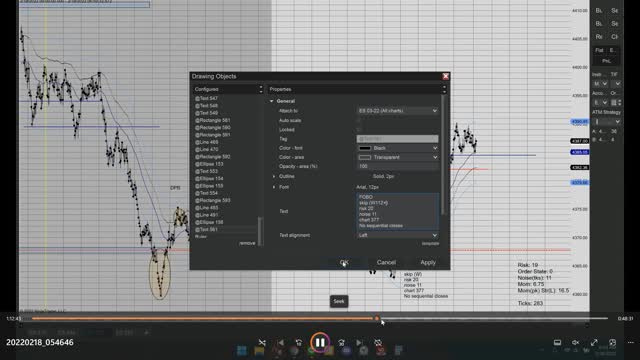Open File Explorer on the taskbar
The width and height of the screenshot is (640, 360).
(x=259, y=350)
